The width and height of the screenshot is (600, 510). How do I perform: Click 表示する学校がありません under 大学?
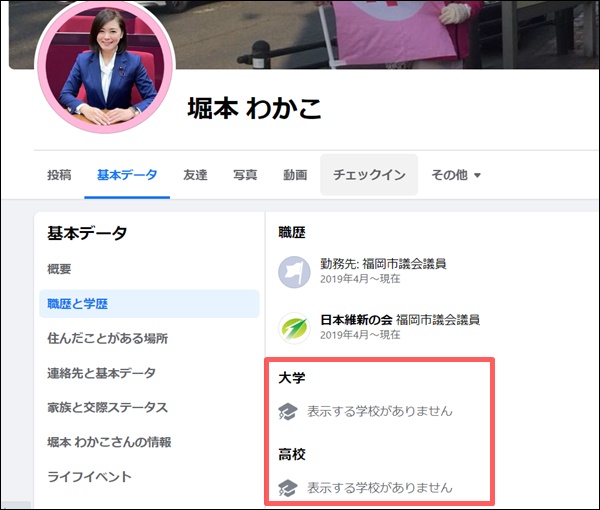click(380, 411)
